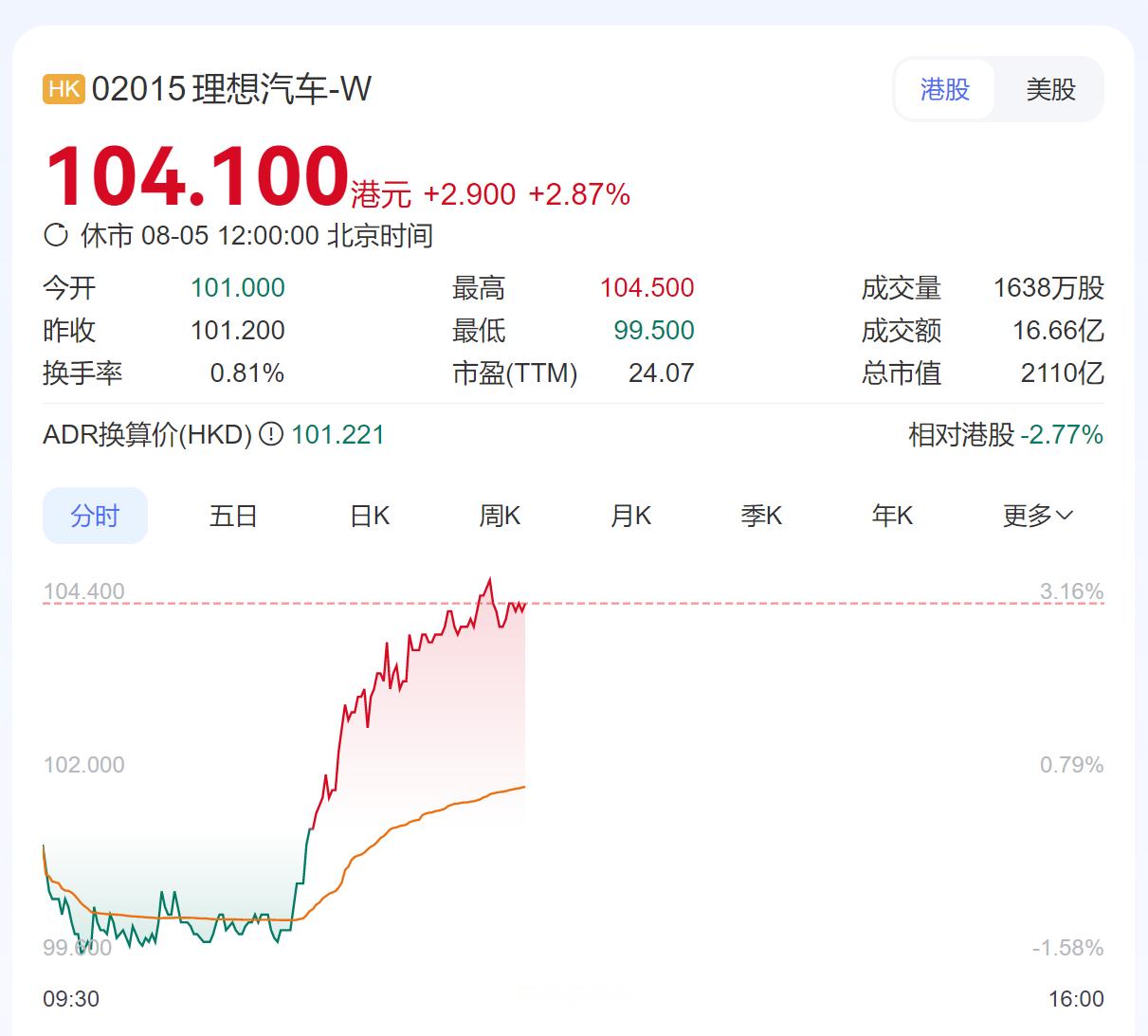
Task: Click the 市盈(TTM) value 24.07
Action: coord(662,373)
